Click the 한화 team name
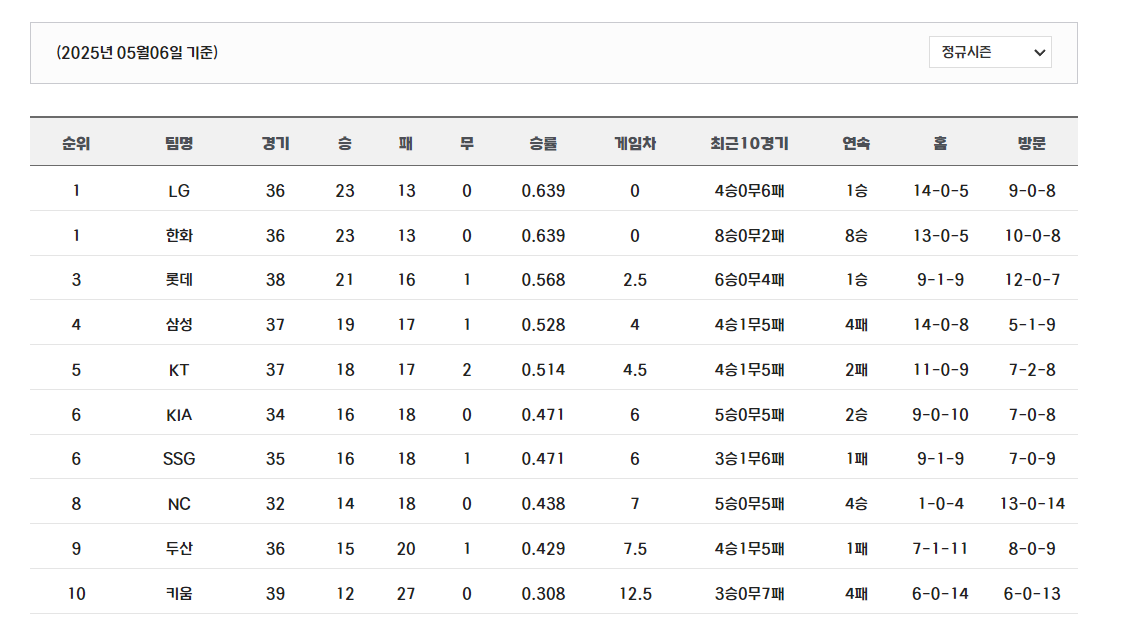Image resolution: width=1134 pixels, height=630 pixels. pyautogui.click(x=179, y=236)
